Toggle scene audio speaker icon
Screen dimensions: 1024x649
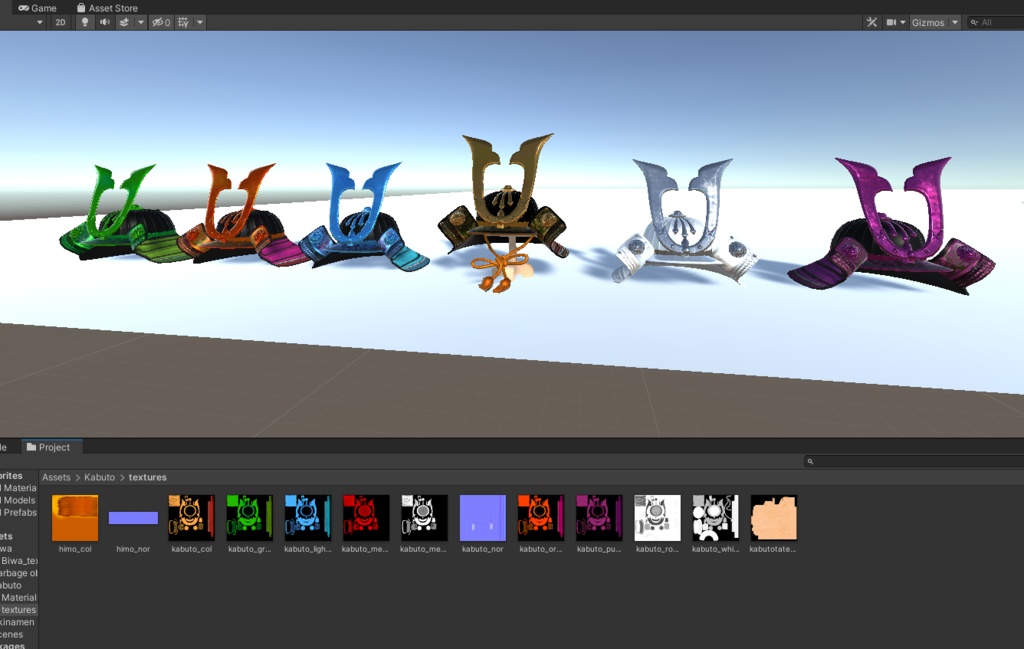[x=104, y=22]
